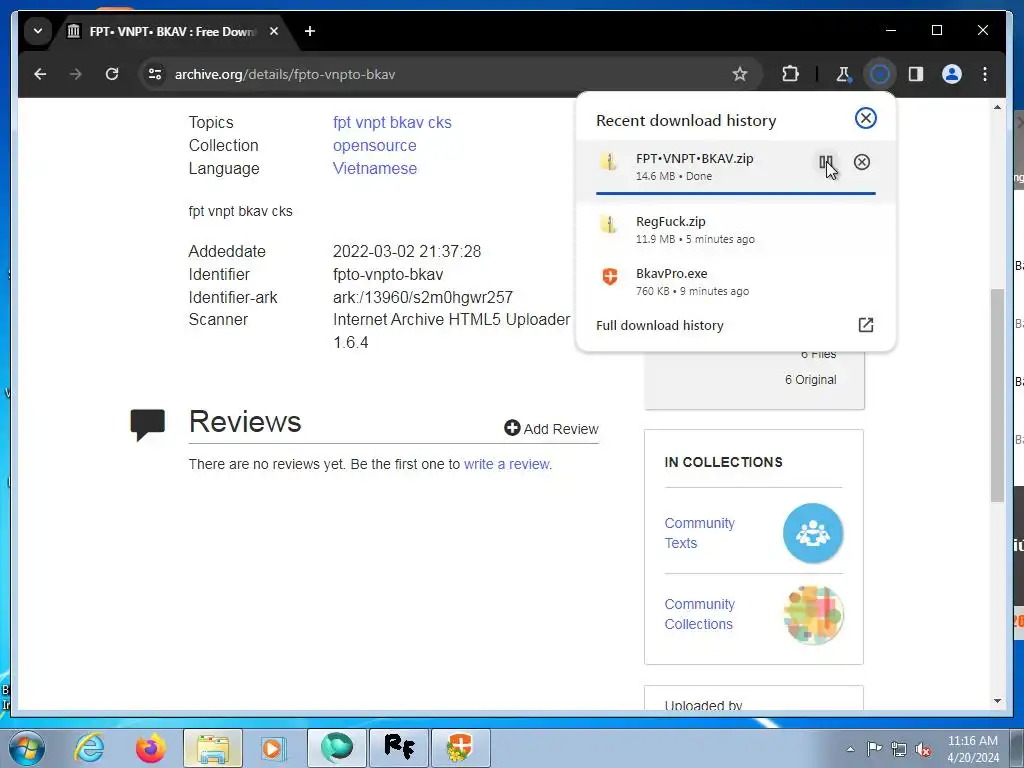Screen dimensions: 1024x768
Task: Click the ark:/13960/s2m0hgwr257 identifier text
Action: [x=423, y=297]
